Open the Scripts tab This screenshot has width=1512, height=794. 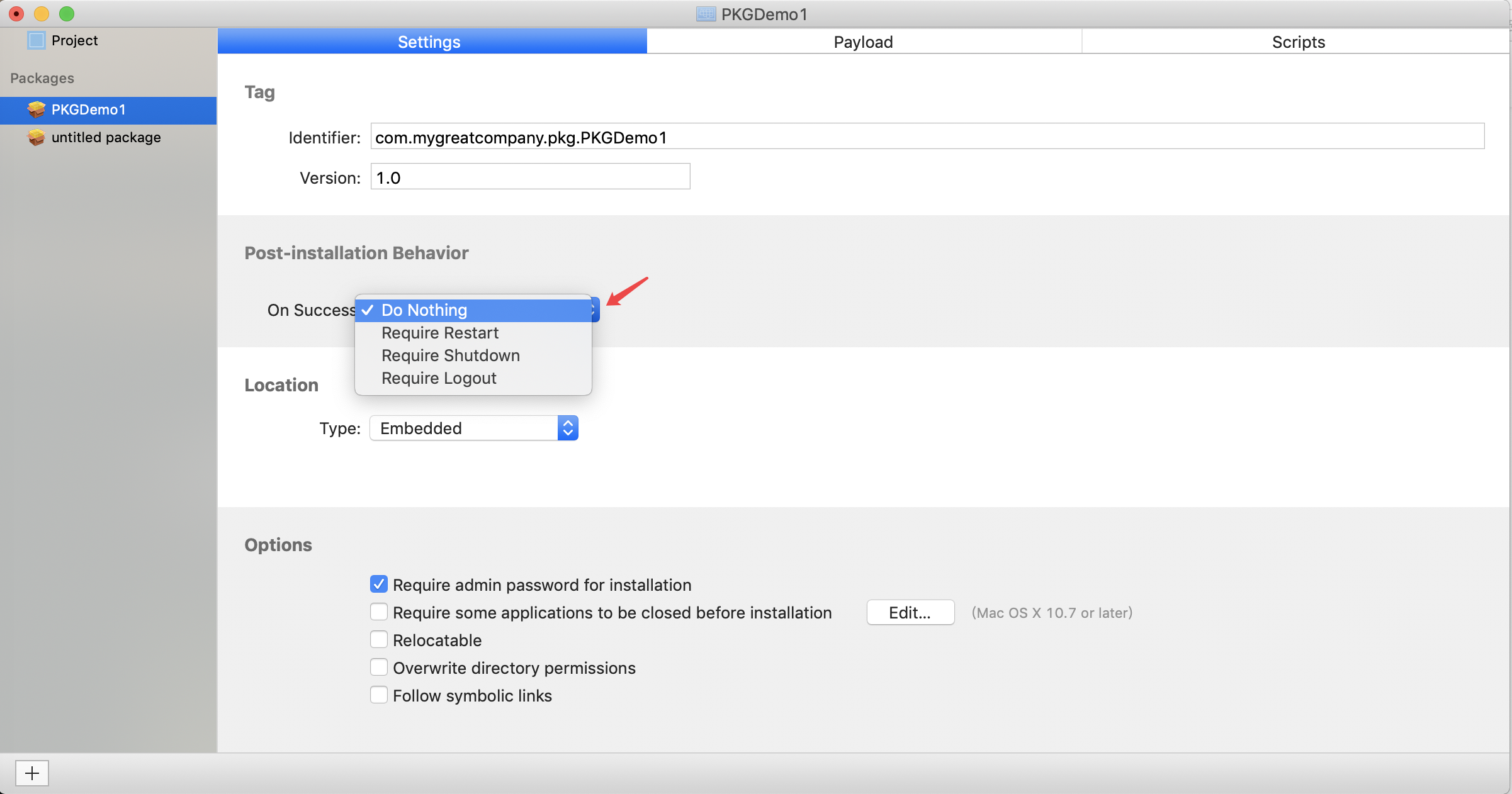[x=1298, y=42]
